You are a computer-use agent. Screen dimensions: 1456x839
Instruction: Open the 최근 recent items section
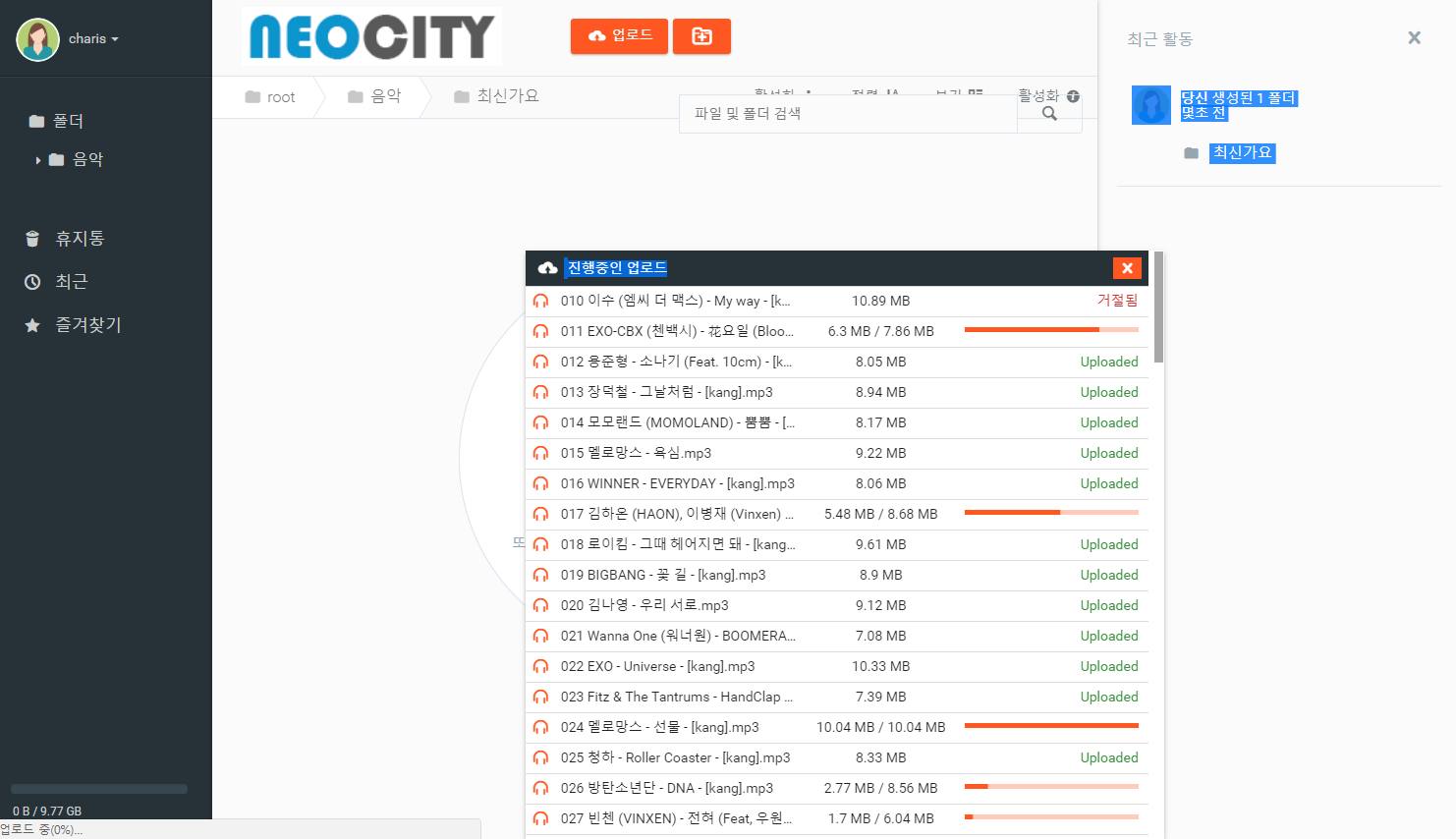71,282
